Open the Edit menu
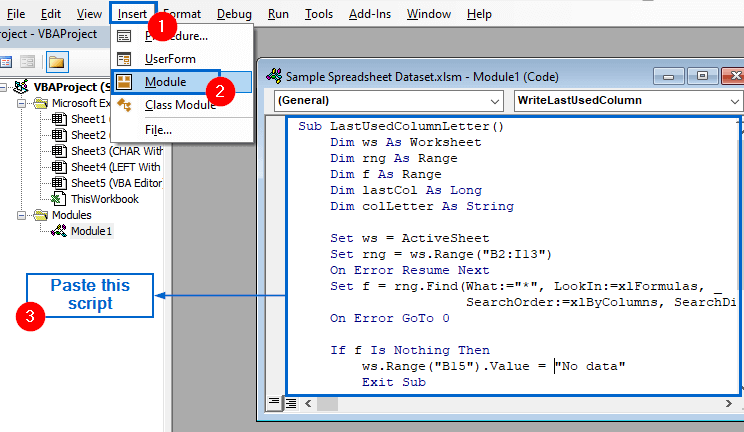Screen dimensions: 744x432 point(50,14)
